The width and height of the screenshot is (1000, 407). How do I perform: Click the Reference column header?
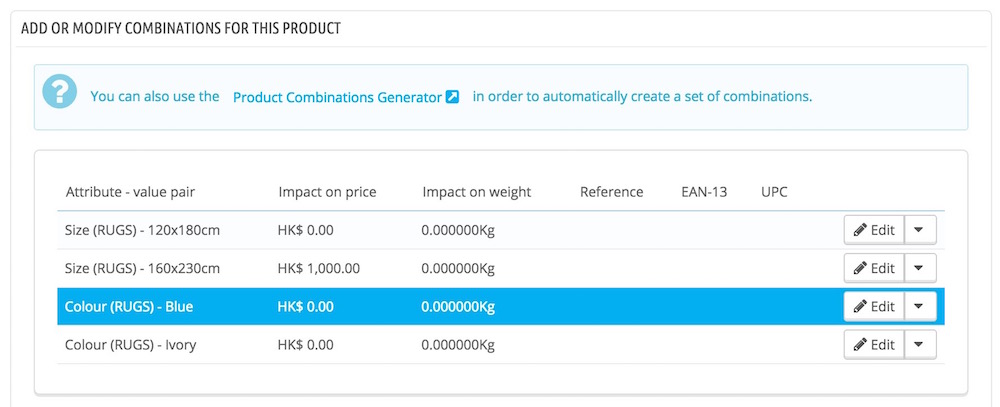612,192
